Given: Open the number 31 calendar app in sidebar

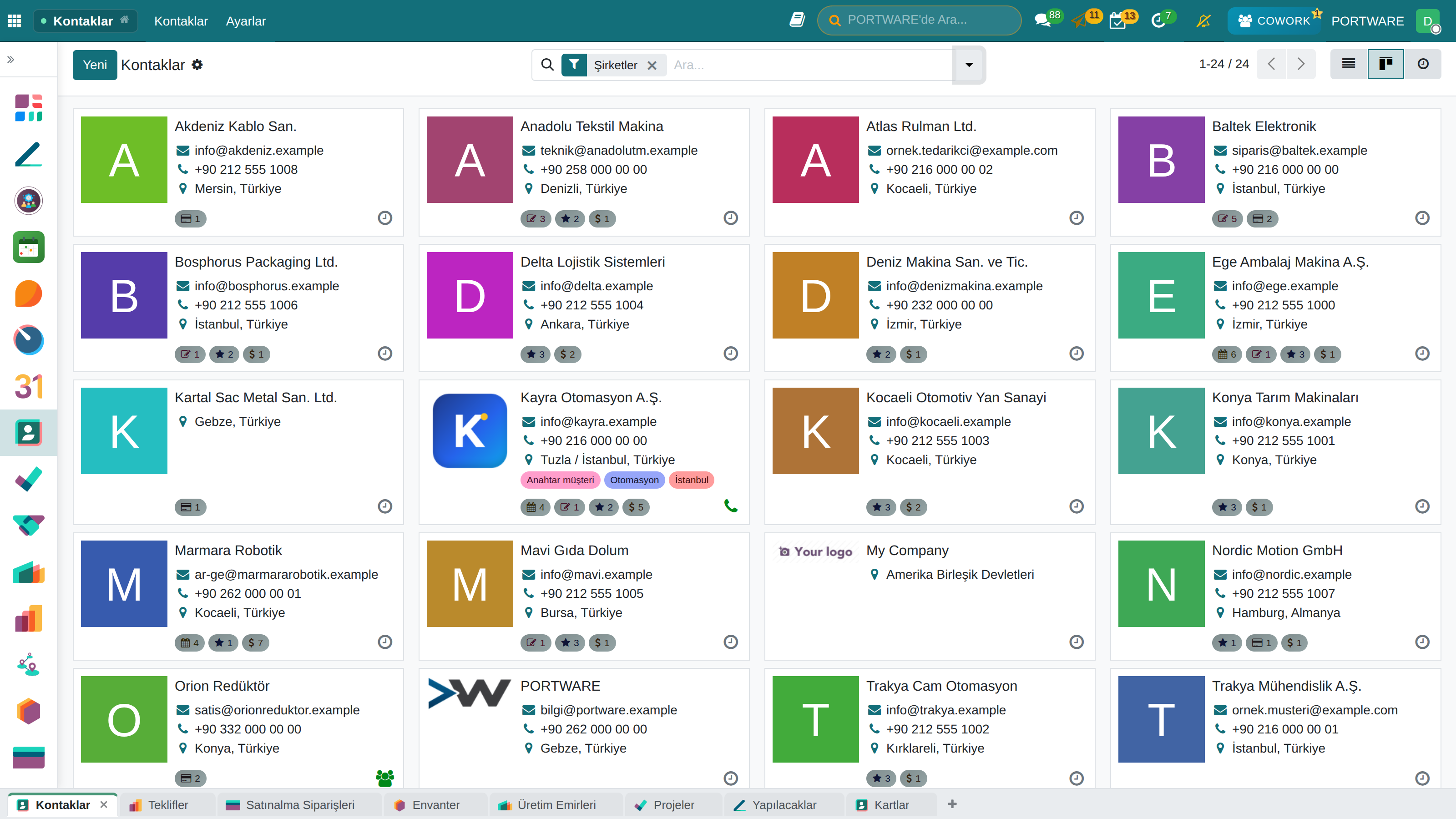Looking at the screenshot, I should 28,387.
